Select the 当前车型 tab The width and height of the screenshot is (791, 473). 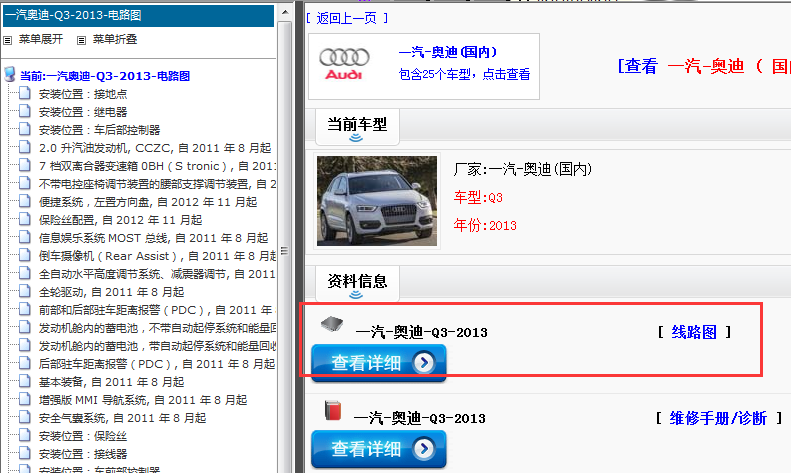point(357,127)
